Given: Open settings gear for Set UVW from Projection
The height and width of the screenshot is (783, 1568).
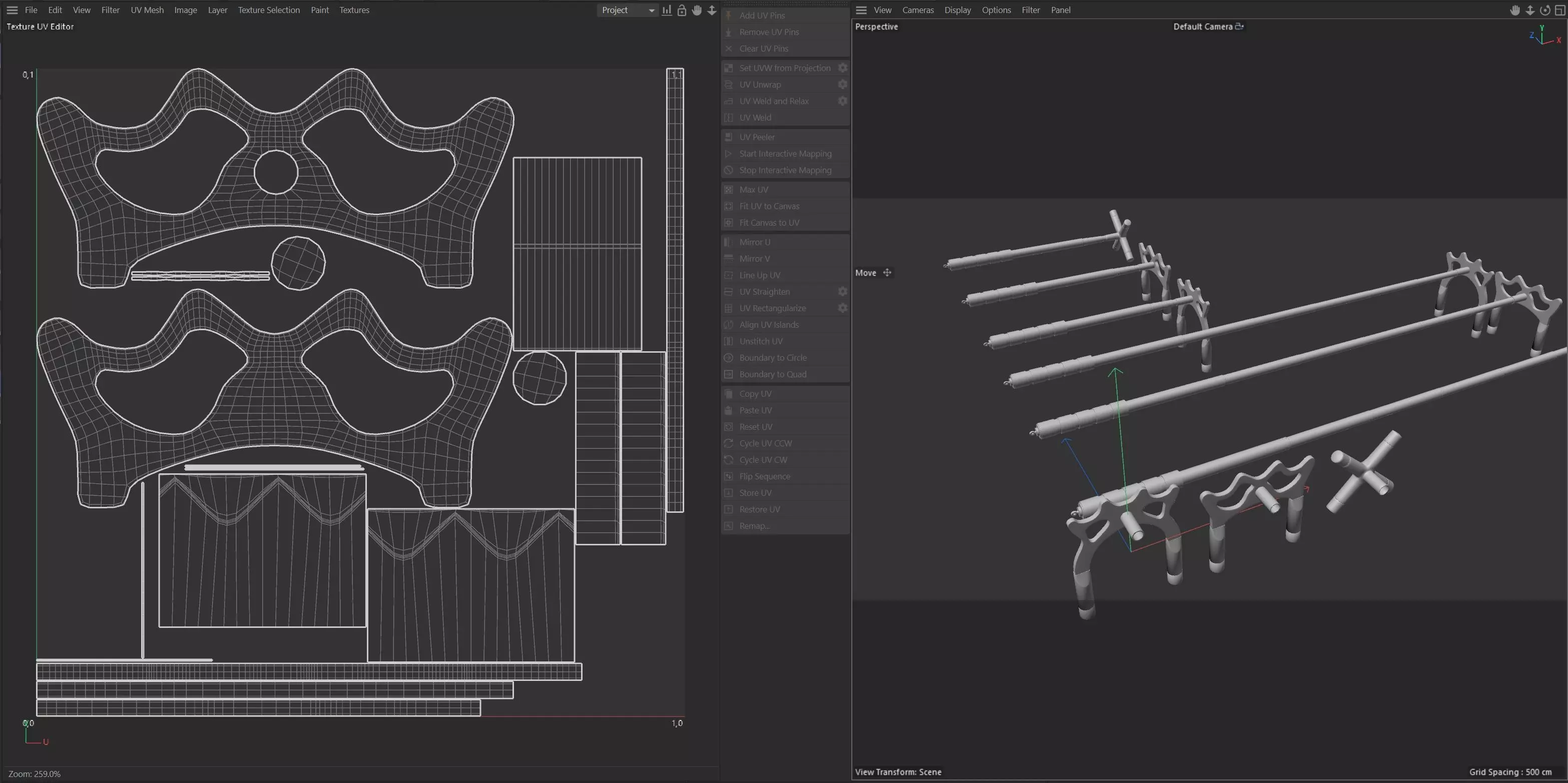Looking at the screenshot, I should tap(842, 68).
